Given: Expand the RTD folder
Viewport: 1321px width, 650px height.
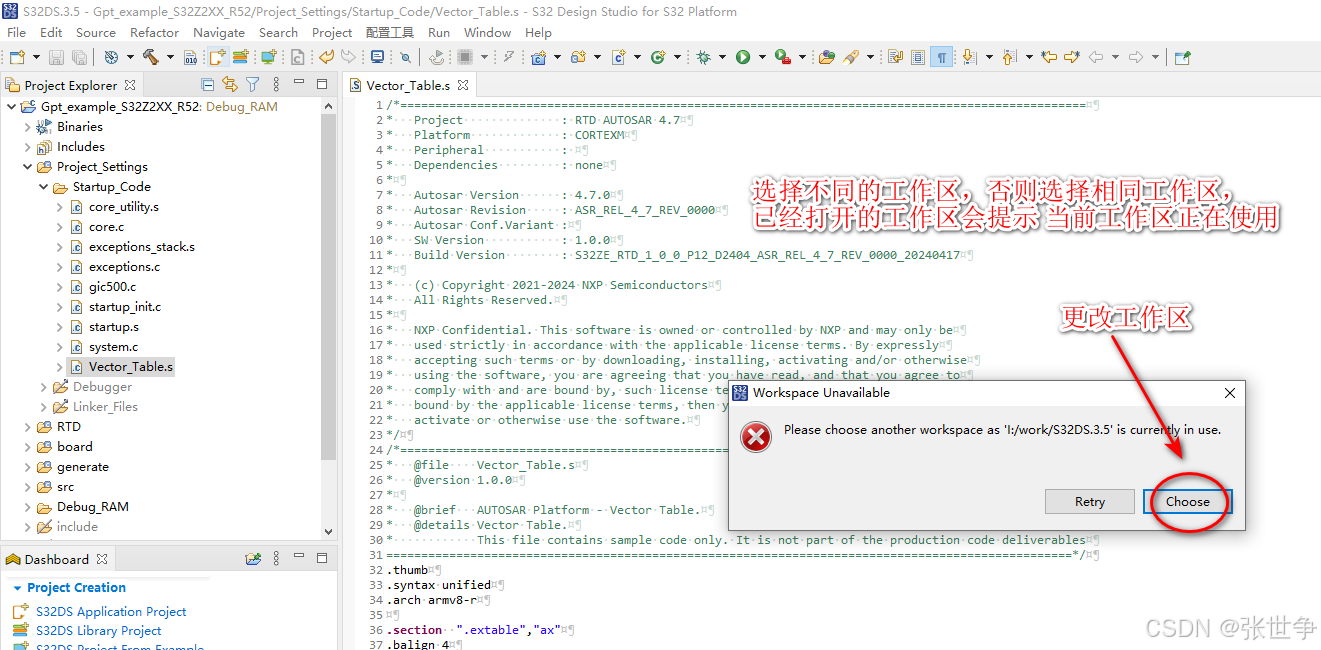Looking at the screenshot, I should [x=27, y=427].
